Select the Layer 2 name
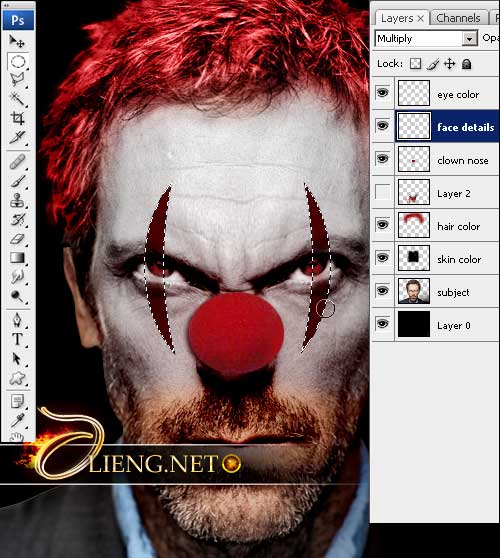The width and height of the screenshot is (500, 558). pyautogui.click(x=454, y=194)
